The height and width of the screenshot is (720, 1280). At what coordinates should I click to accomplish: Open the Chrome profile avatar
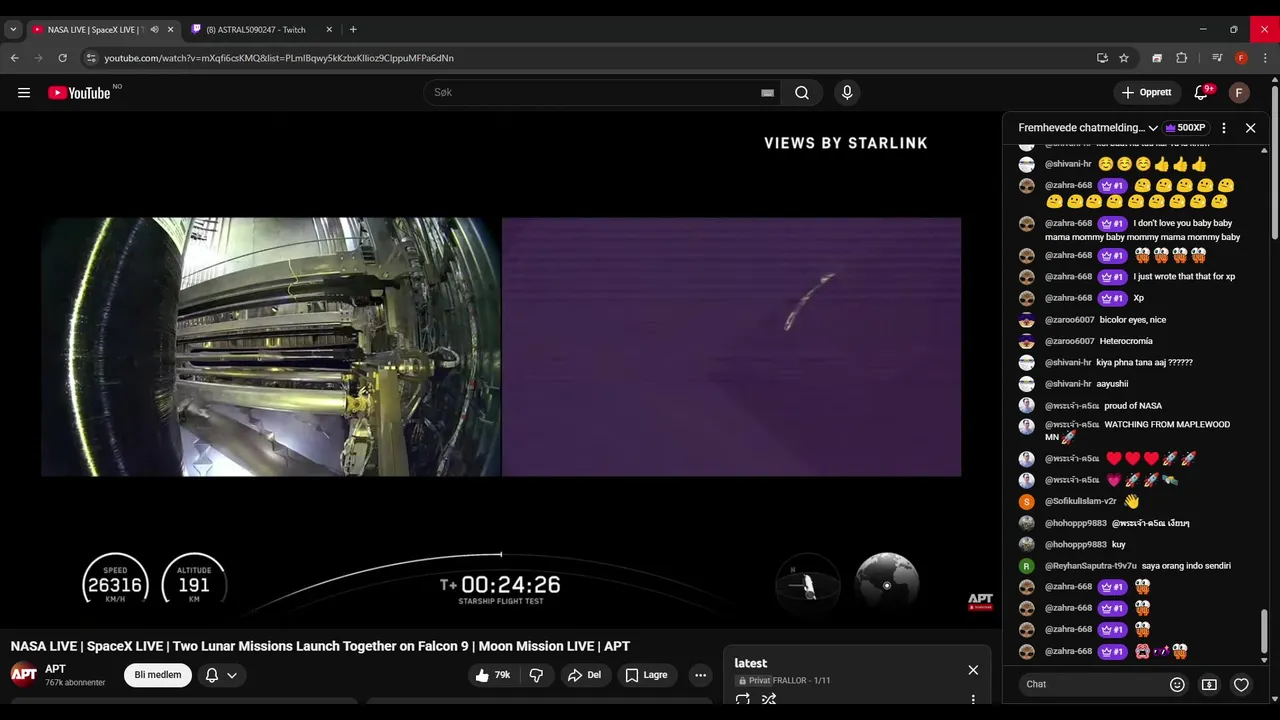tap(1241, 58)
